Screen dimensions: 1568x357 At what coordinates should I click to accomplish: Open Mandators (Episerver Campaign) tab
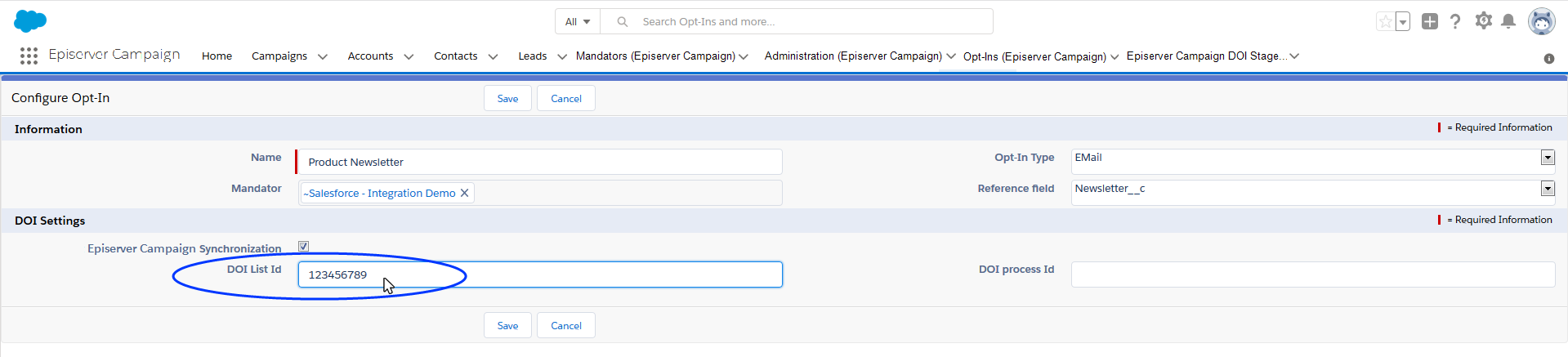click(655, 56)
